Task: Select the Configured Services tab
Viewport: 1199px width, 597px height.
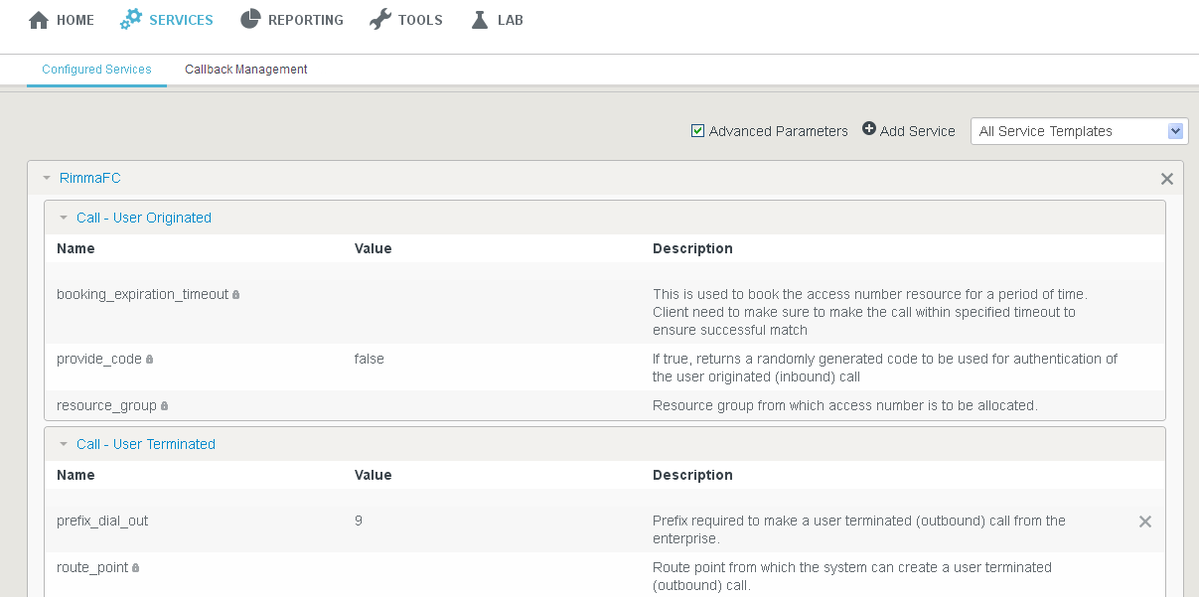Action: 96,69
